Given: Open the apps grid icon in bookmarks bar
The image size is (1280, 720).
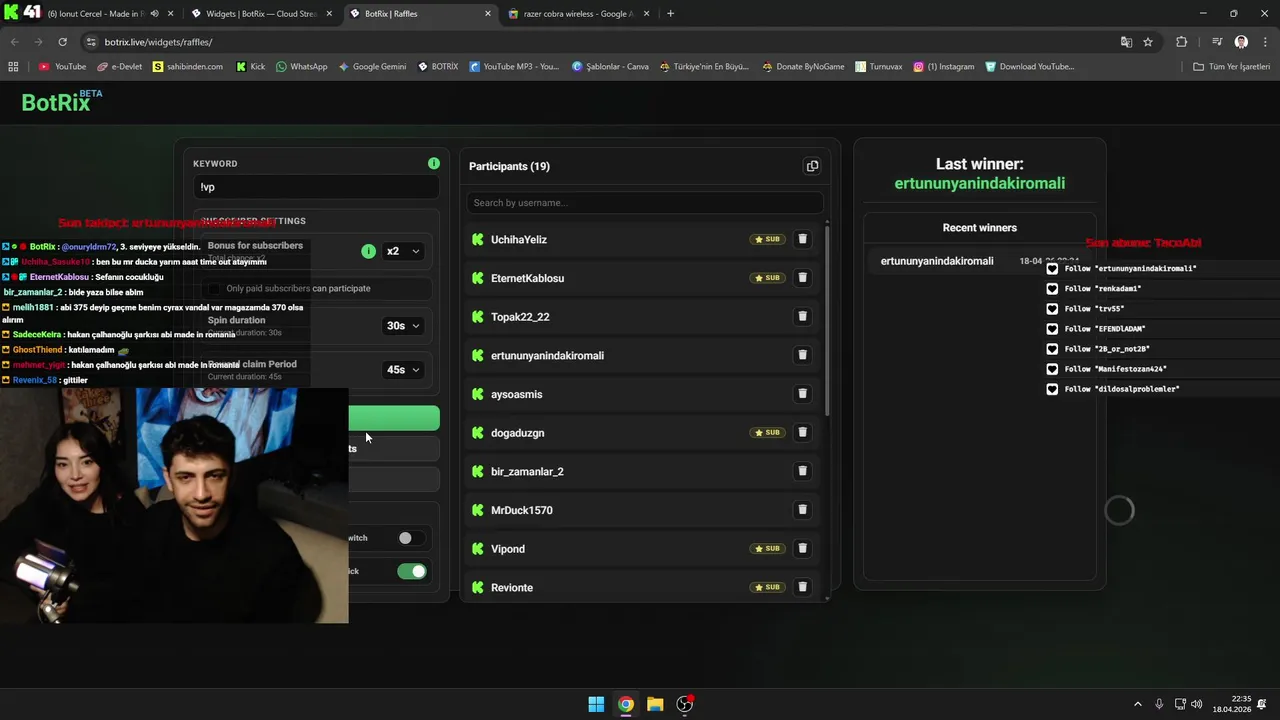Looking at the screenshot, I should 13,67.
